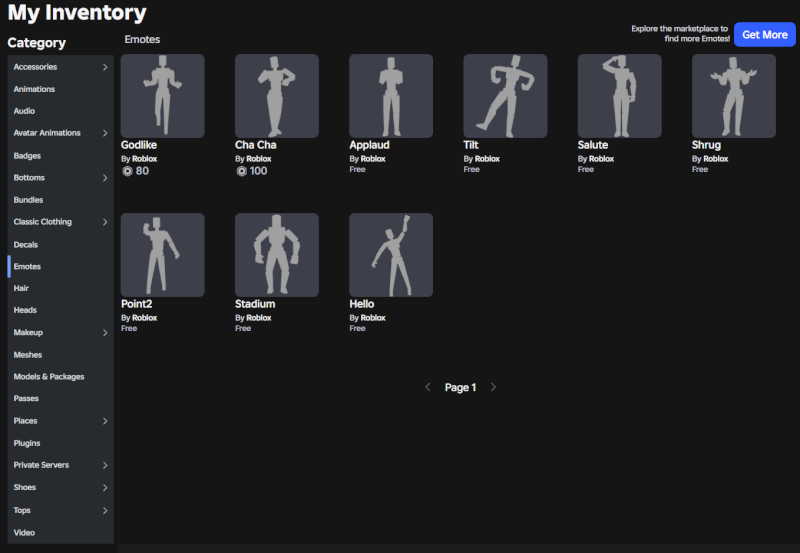Open the Applaud title link
Screen dimensions: 800x553
[369, 145]
